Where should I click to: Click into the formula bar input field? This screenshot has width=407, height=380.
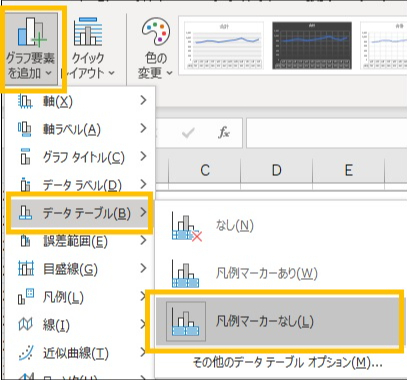(x=327, y=133)
